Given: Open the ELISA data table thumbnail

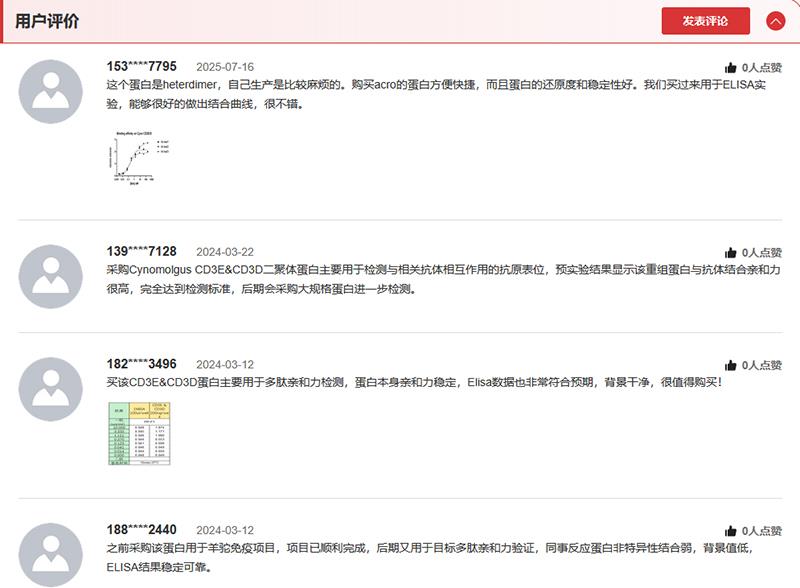Looking at the screenshot, I should pos(134,434).
